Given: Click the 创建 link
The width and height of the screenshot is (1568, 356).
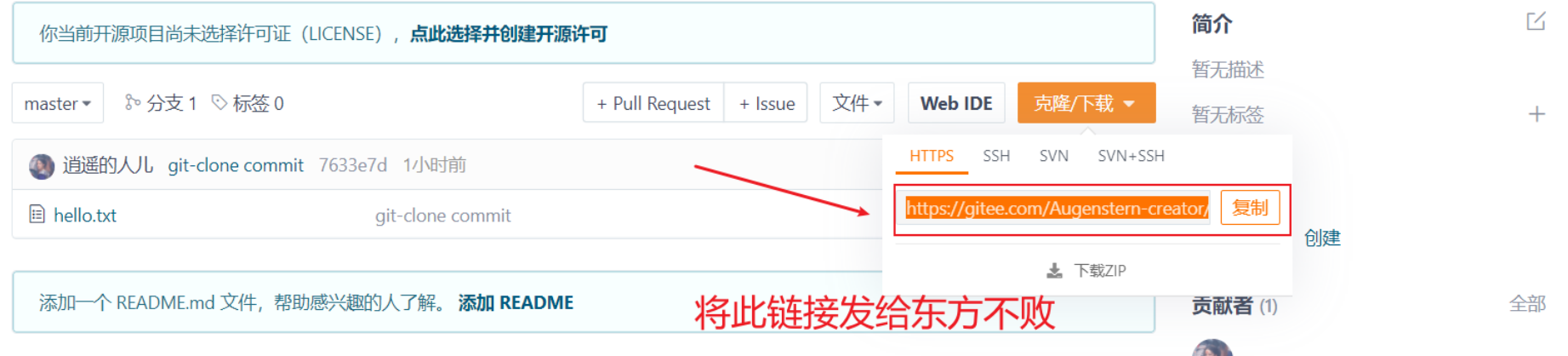Looking at the screenshot, I should (x=1322, y=238).
